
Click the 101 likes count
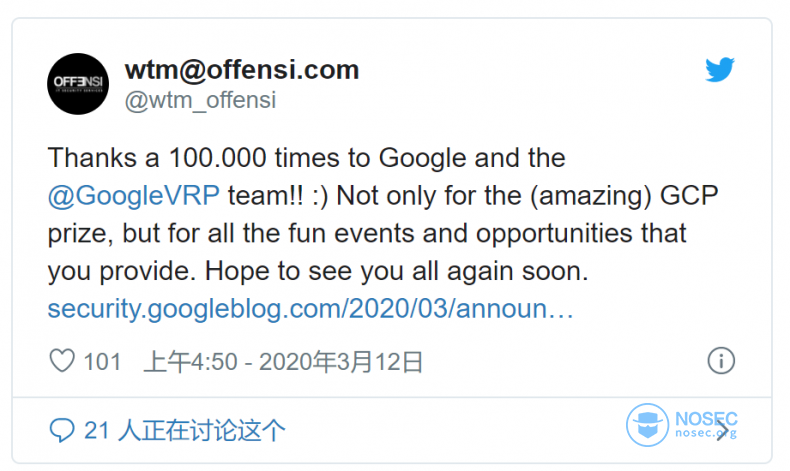coord(102,362)
